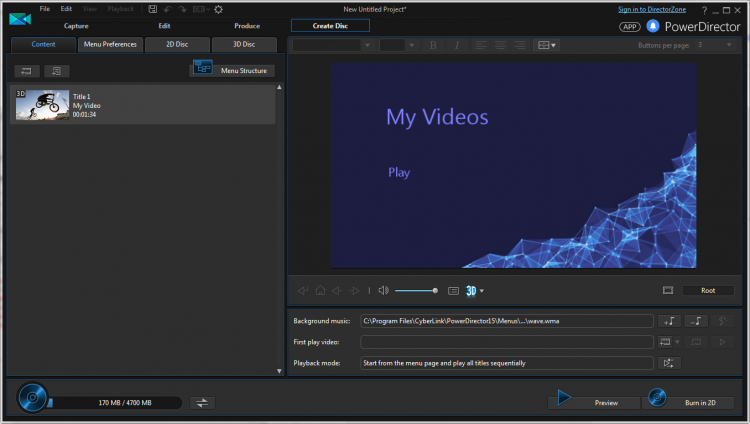Open the 3D mode dropdown arrow
This screenshot has width=750, height=424.
click(482, 291)
